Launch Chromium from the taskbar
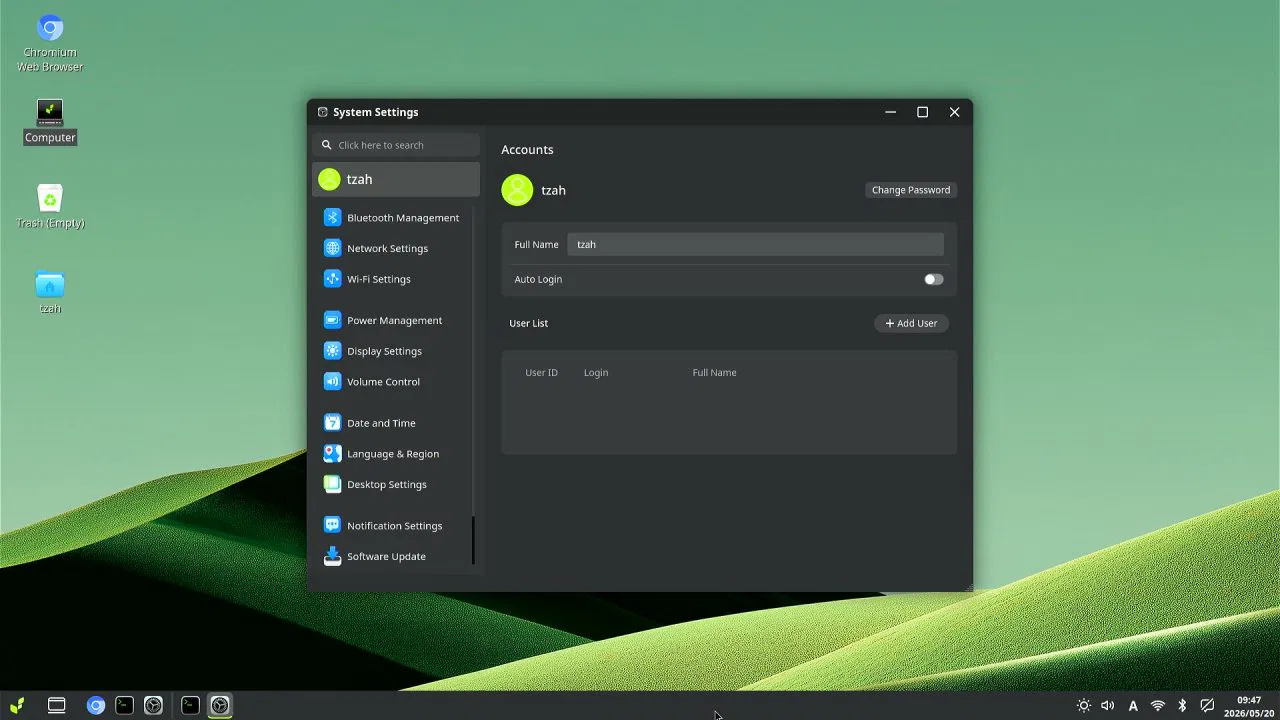The width and height of the screenshot is (1280, 720). point(96,705)
